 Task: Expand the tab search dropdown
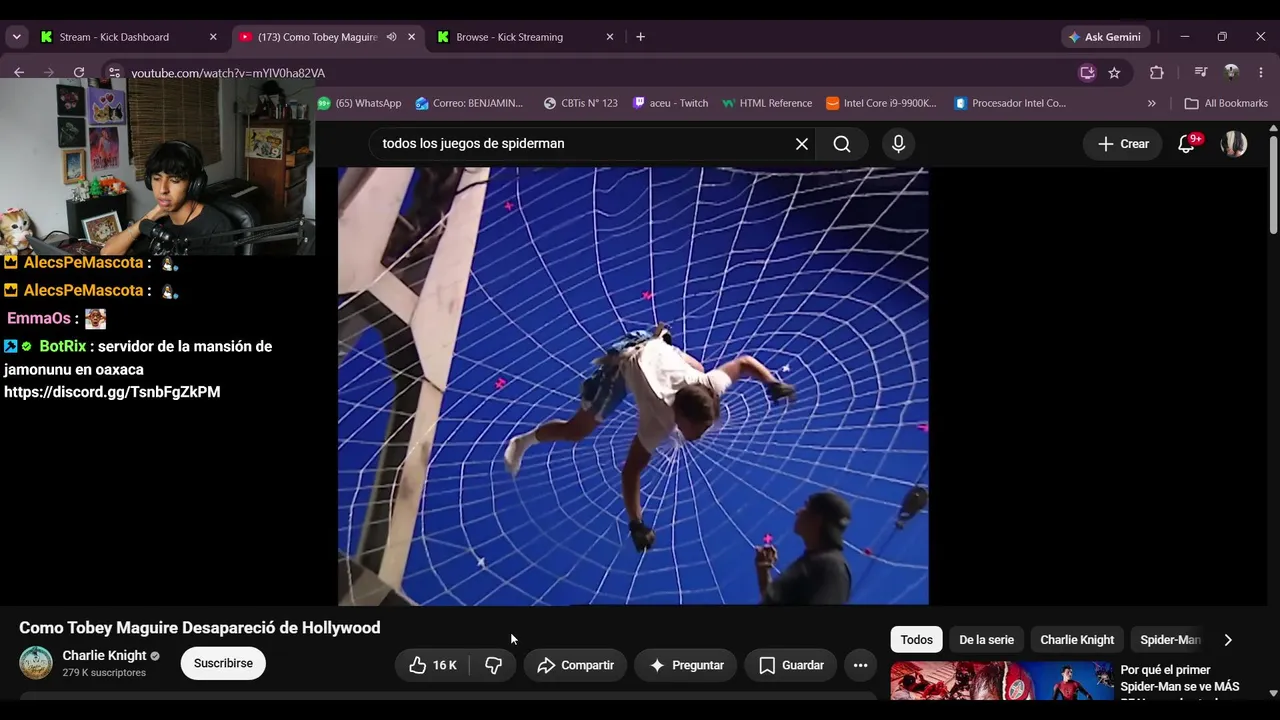[x=16, y=37]
